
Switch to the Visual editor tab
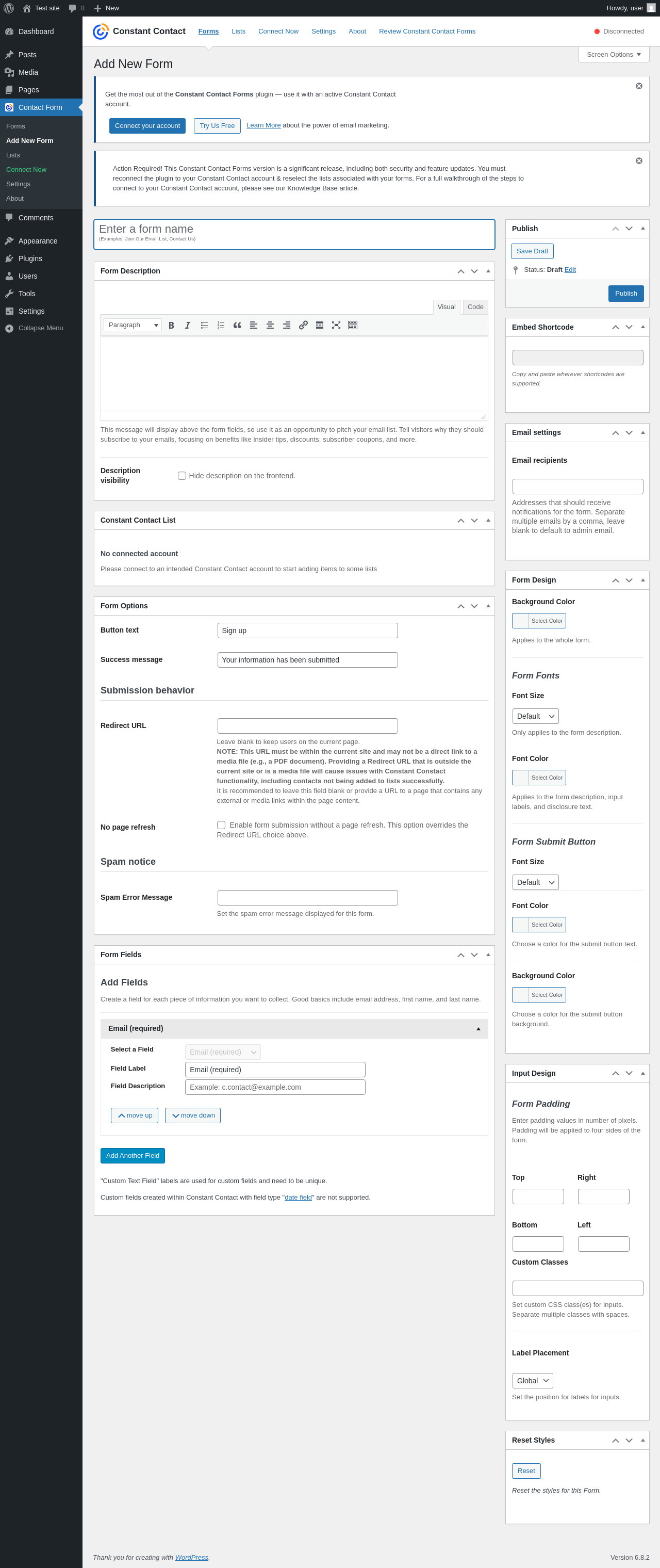pos(446,308)
